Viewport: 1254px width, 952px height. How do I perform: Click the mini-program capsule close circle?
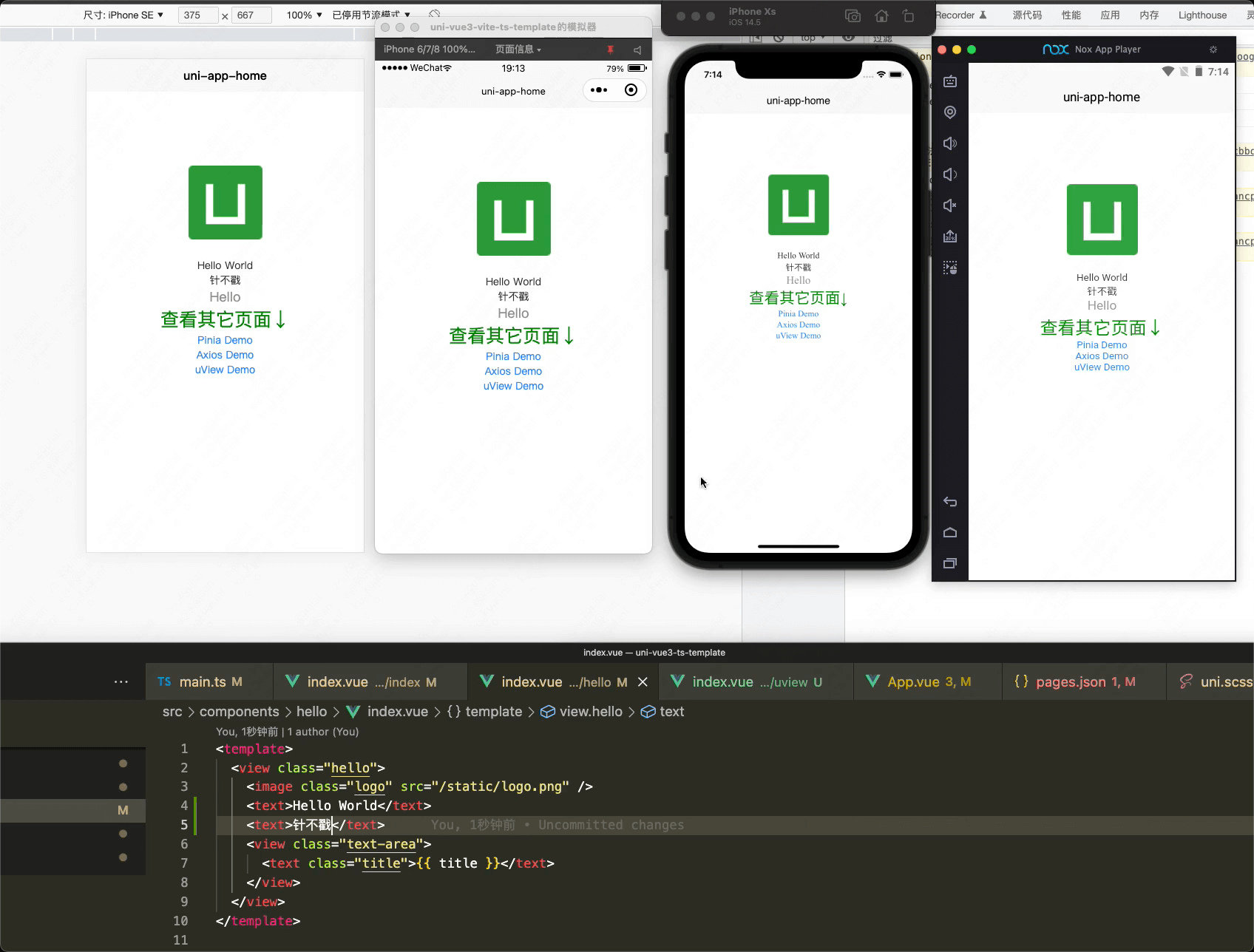tap(631, 89)
